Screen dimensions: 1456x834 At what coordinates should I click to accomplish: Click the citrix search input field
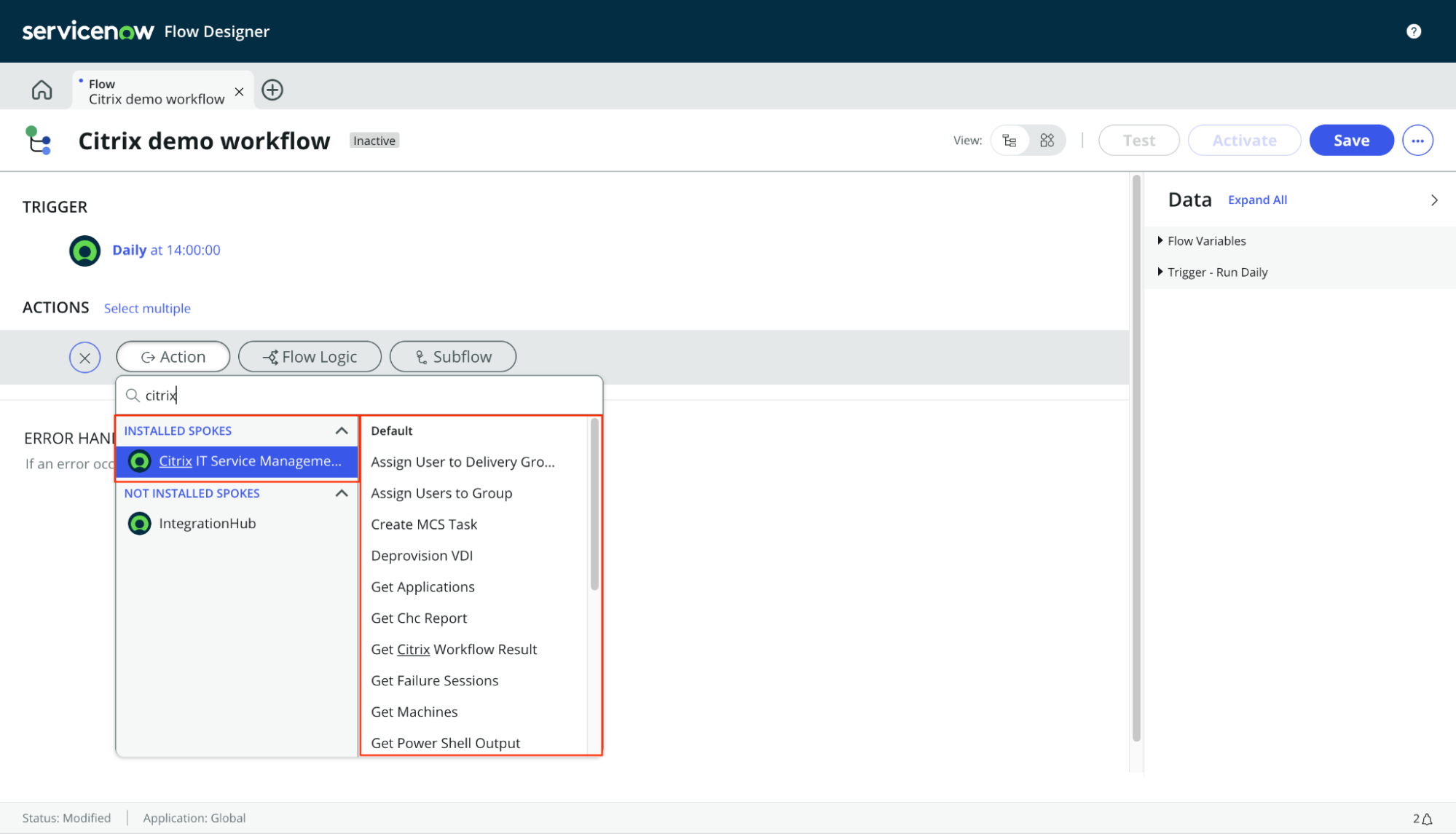pyautogui.click(x=360, y=395)
